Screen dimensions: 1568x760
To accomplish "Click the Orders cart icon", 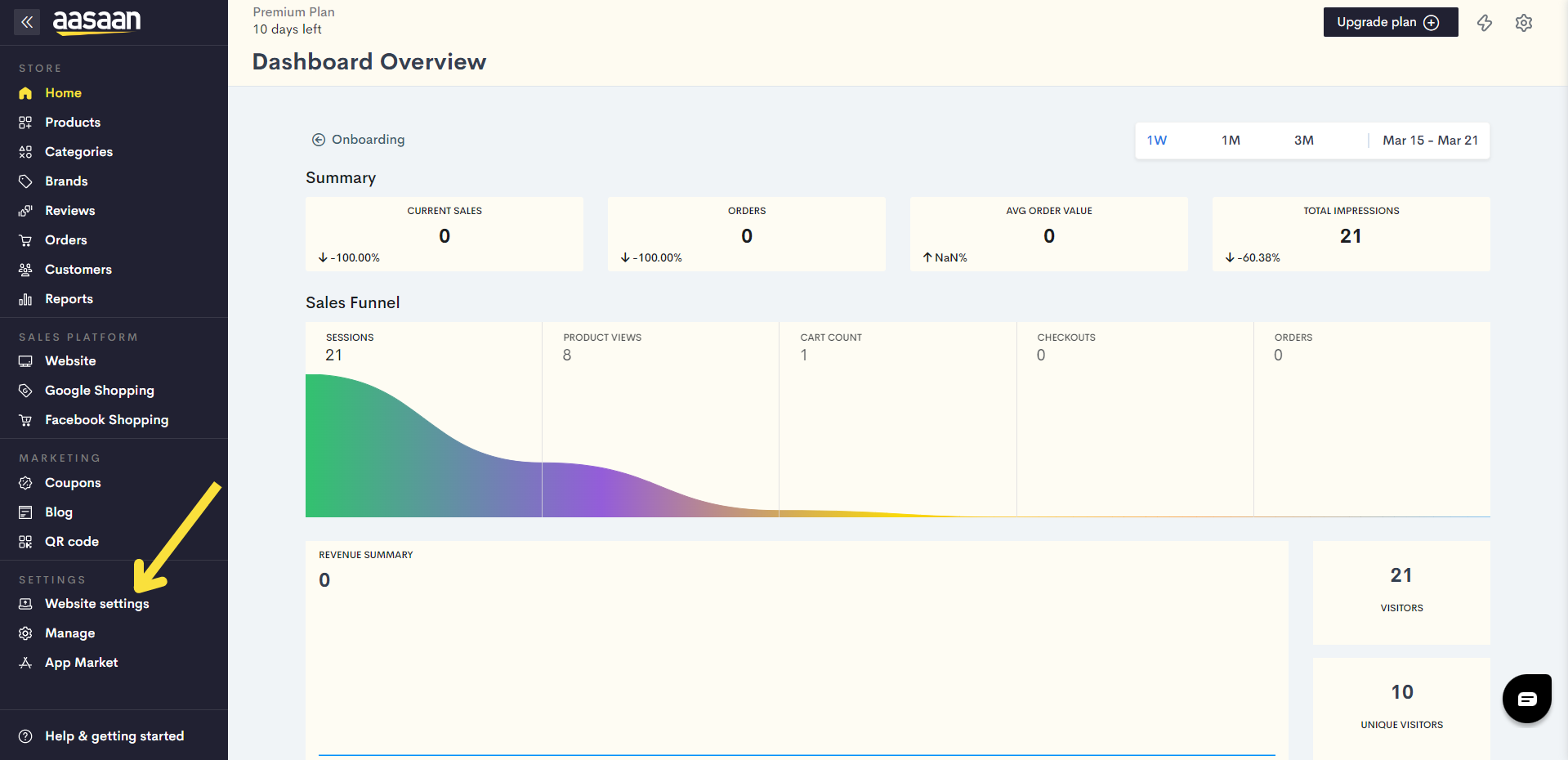I will pyautogui.click(x=25, y=240).
